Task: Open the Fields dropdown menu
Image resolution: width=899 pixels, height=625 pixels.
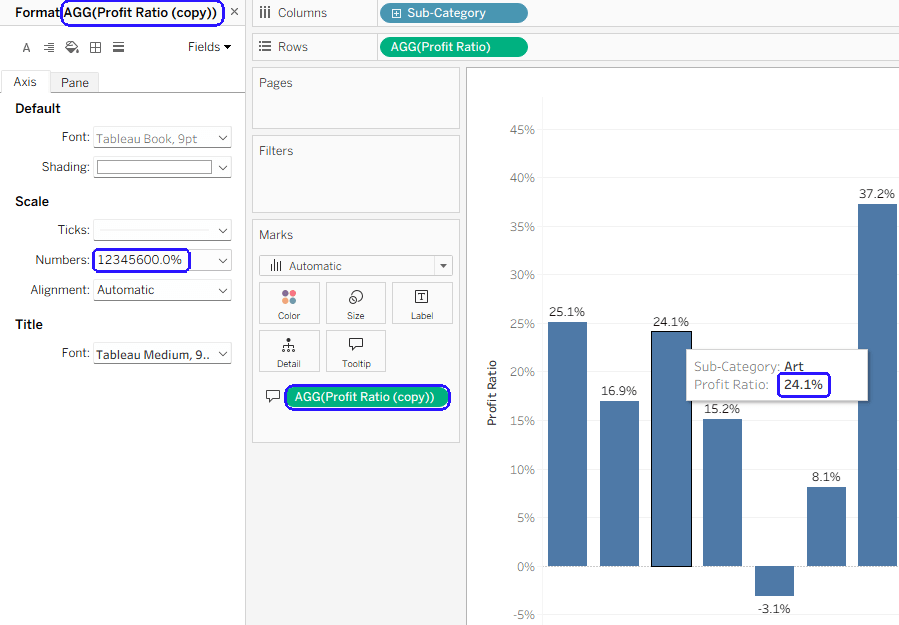Action: pyautogui.click(x=209, y=47)
